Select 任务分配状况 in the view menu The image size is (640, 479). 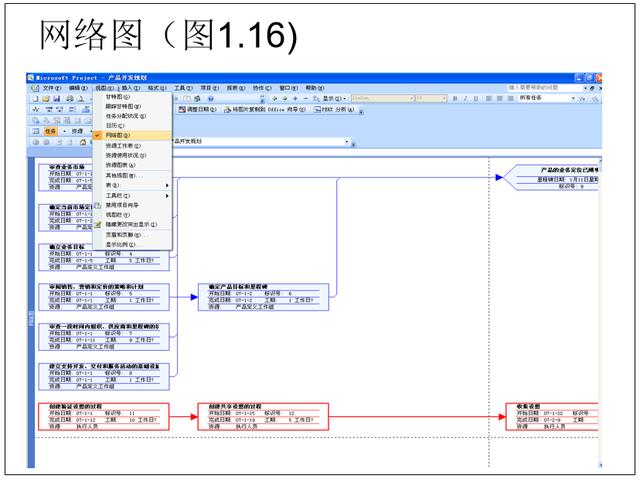[x=132, y=116]
